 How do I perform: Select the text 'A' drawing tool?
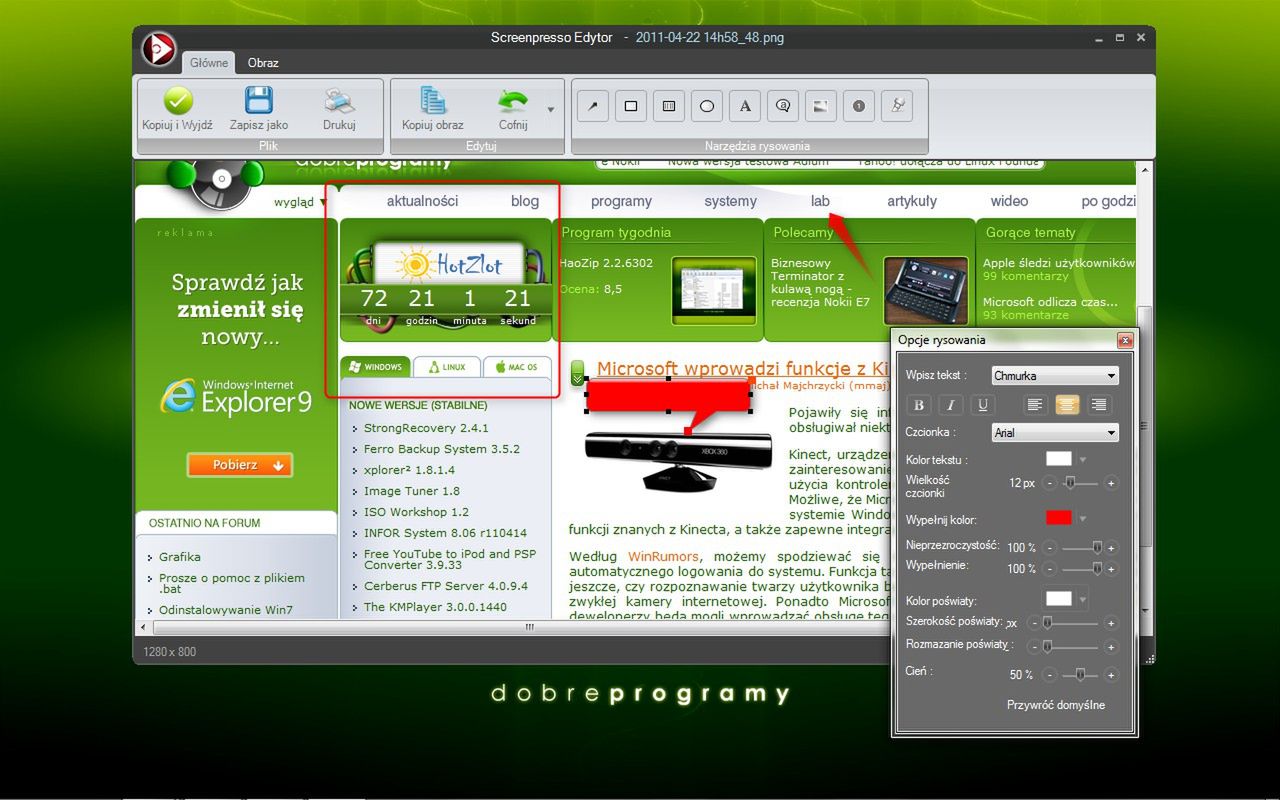point(745,105)
